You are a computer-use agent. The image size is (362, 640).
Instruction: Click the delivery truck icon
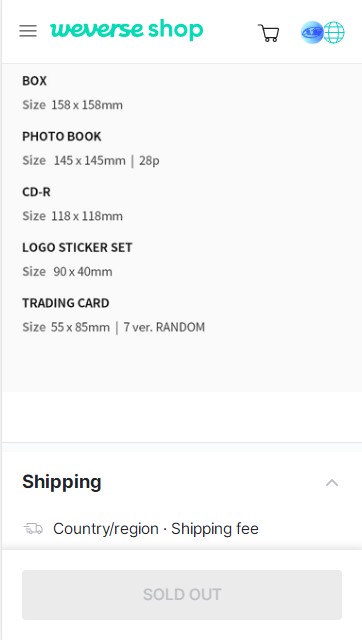(33, 529)
